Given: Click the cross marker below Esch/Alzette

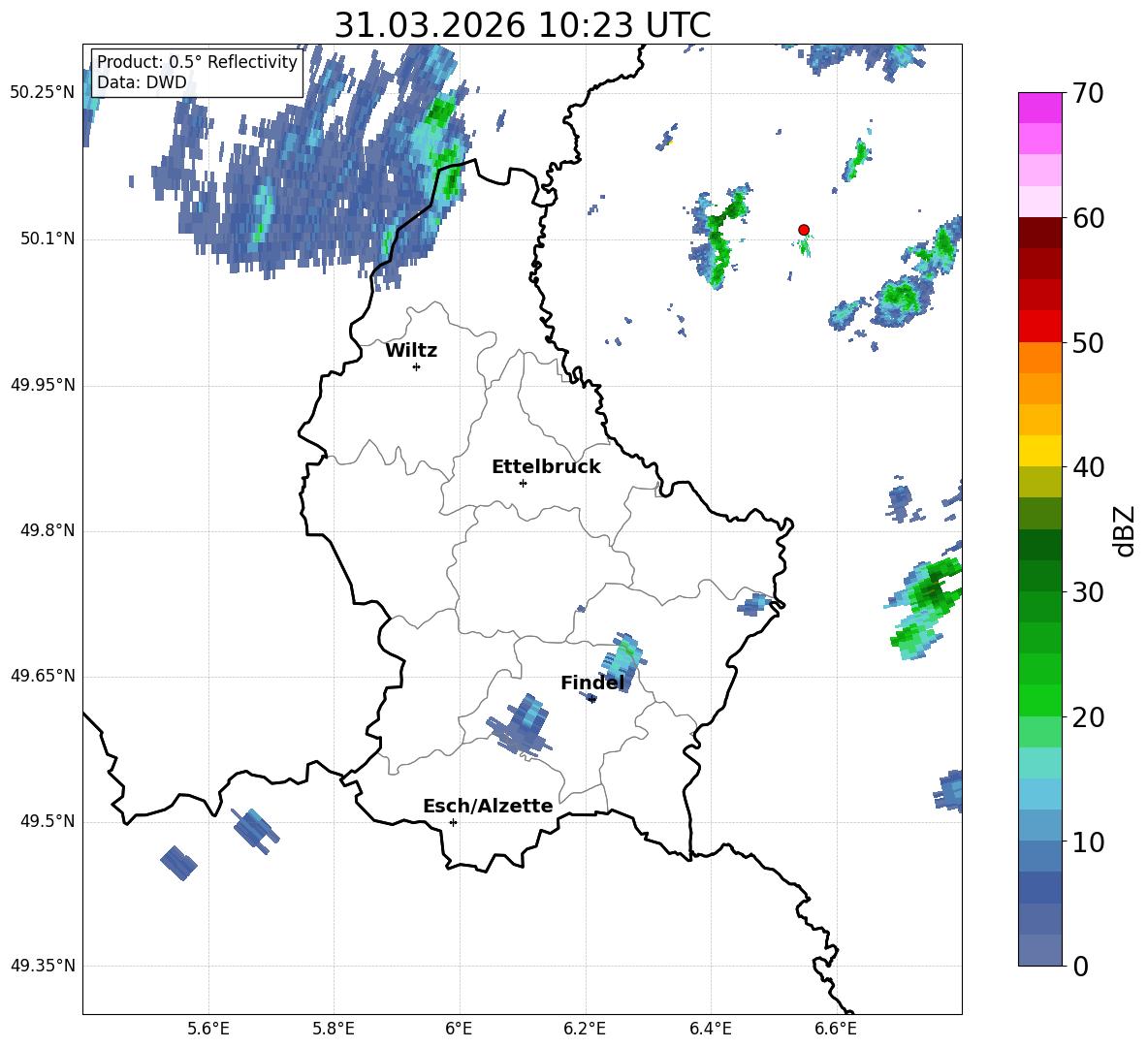Looking at the screenshot, I should pos(453,822).
